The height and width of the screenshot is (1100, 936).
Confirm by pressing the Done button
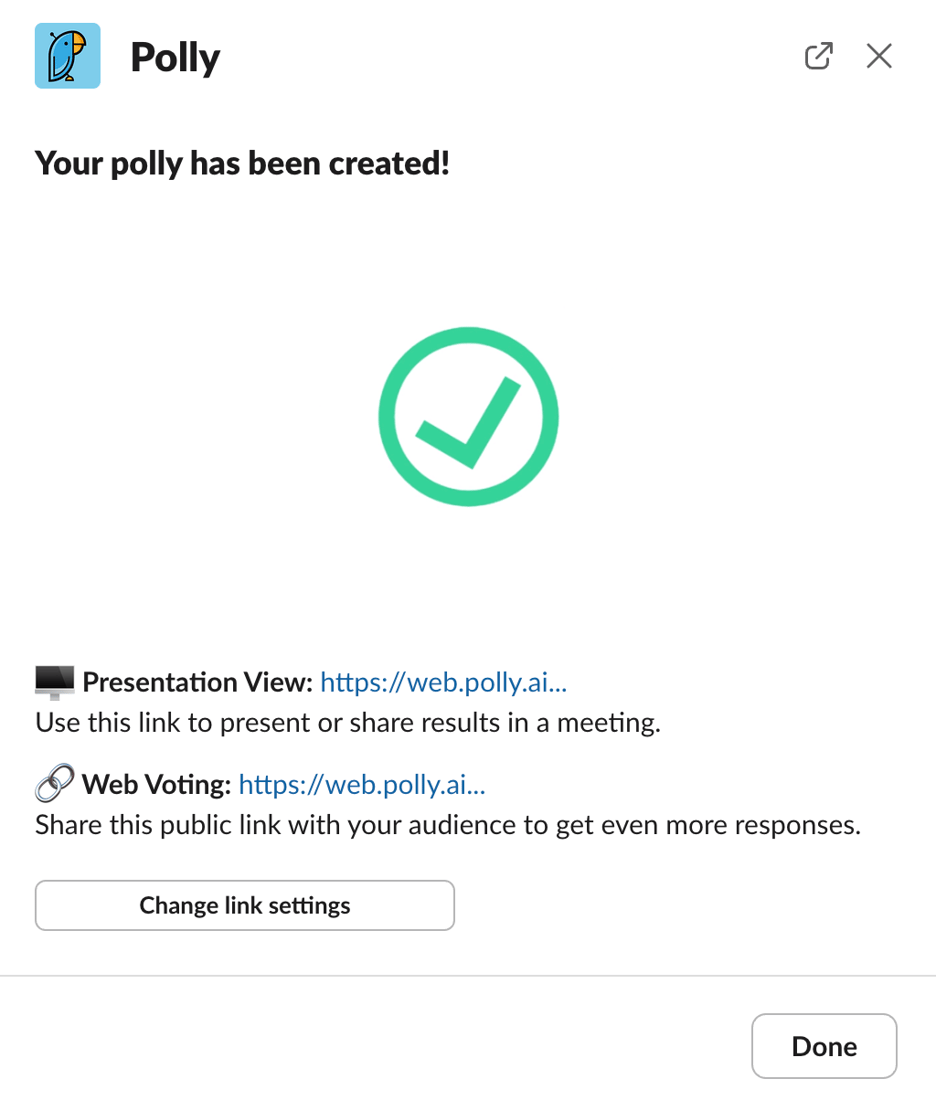[824, 1046]
